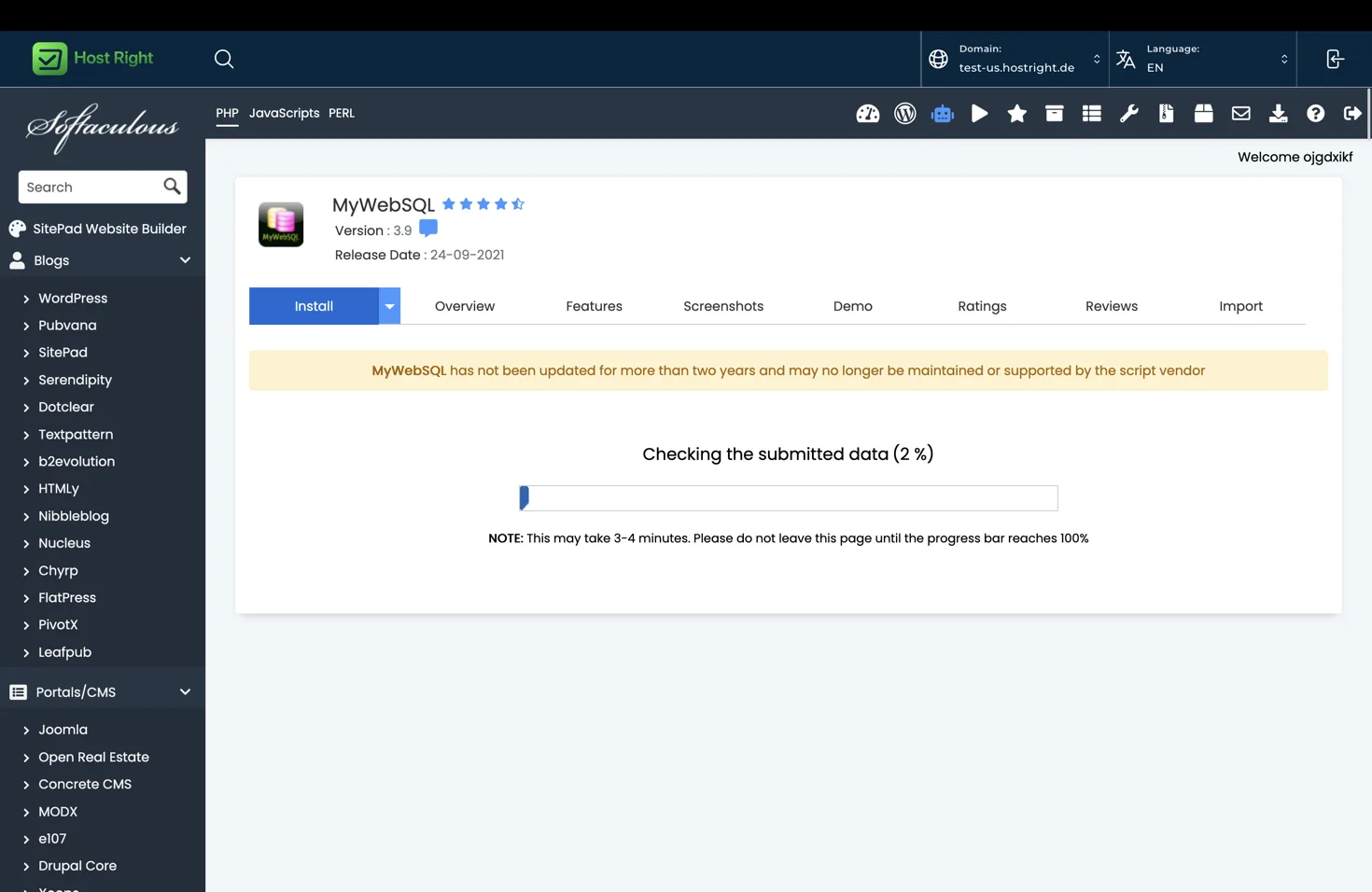Click the blue robot AI assistant icon
The image size is (1372, 892).
click(942, 114)
